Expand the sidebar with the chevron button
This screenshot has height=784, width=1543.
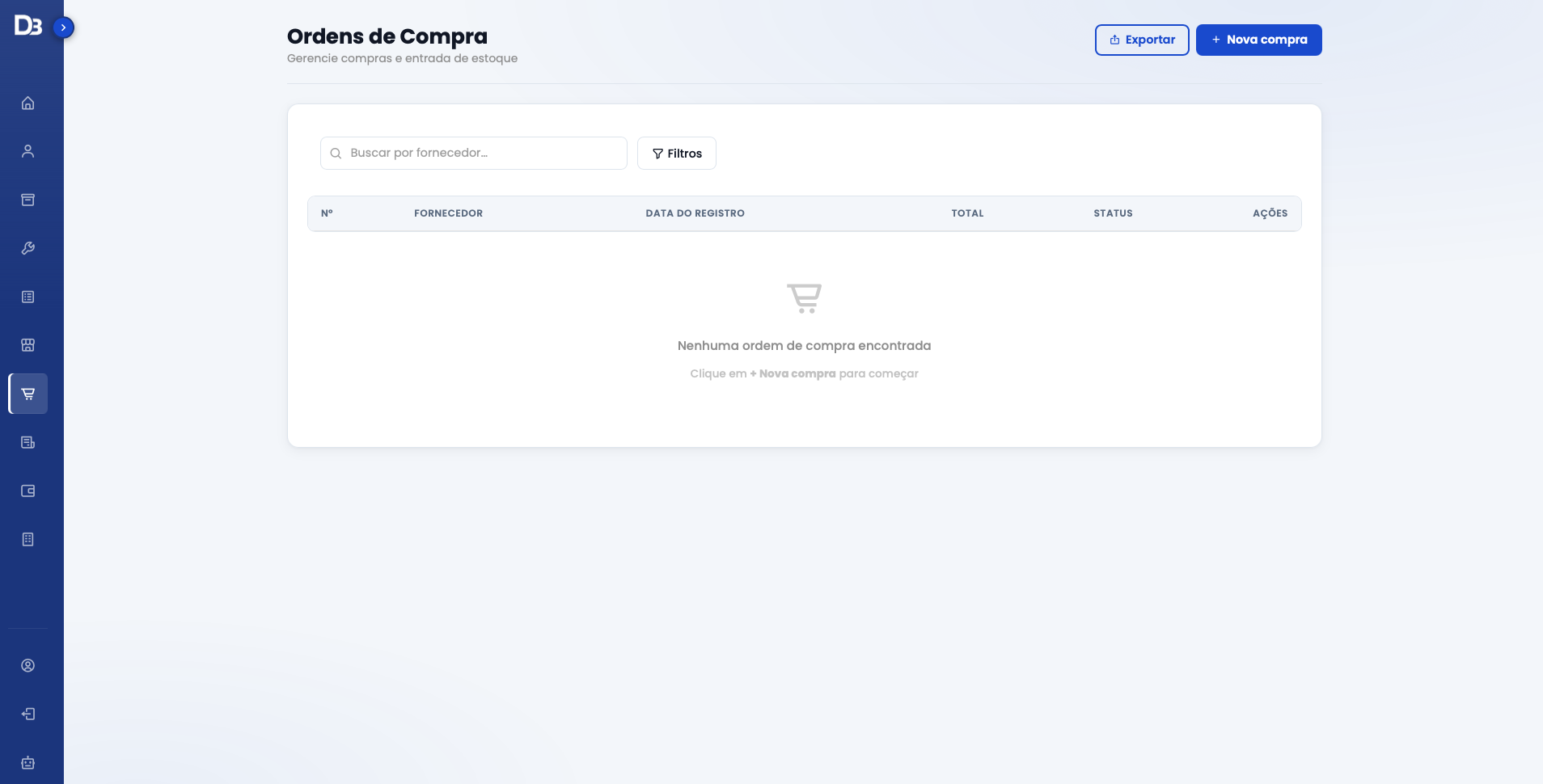[63, 27]
